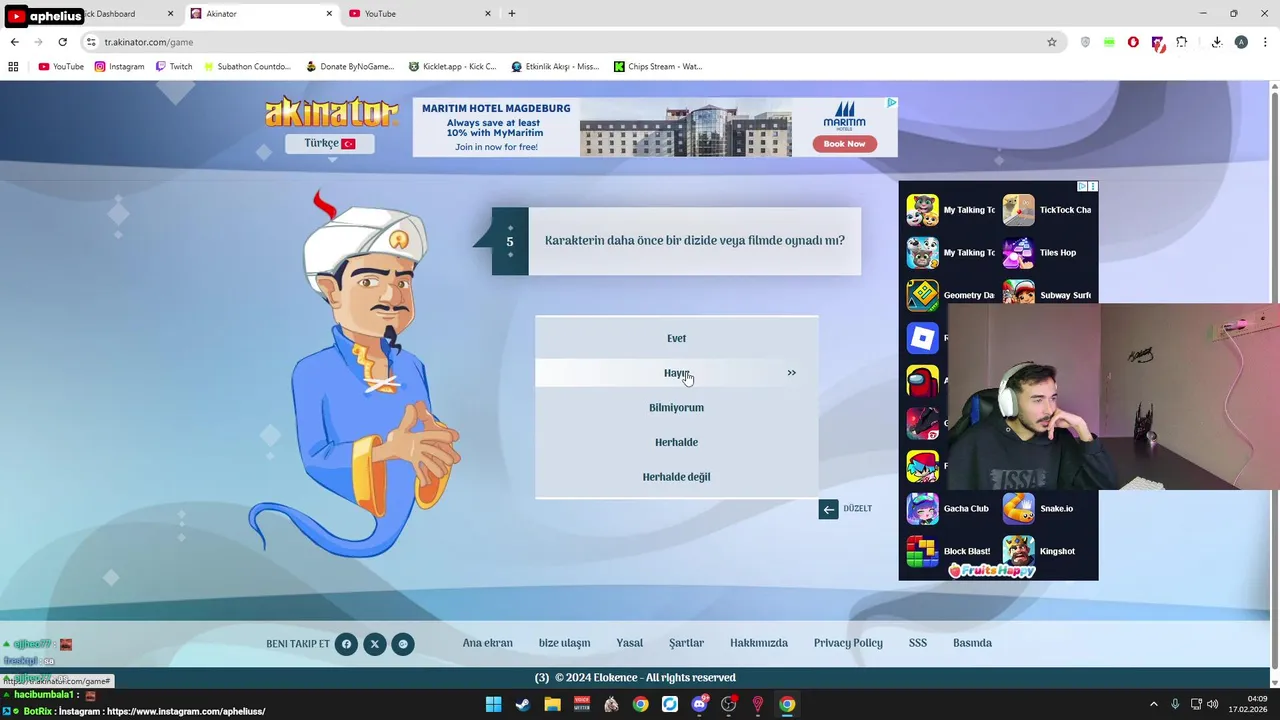Open Kicklet.app bookmark

coord(452,67)
